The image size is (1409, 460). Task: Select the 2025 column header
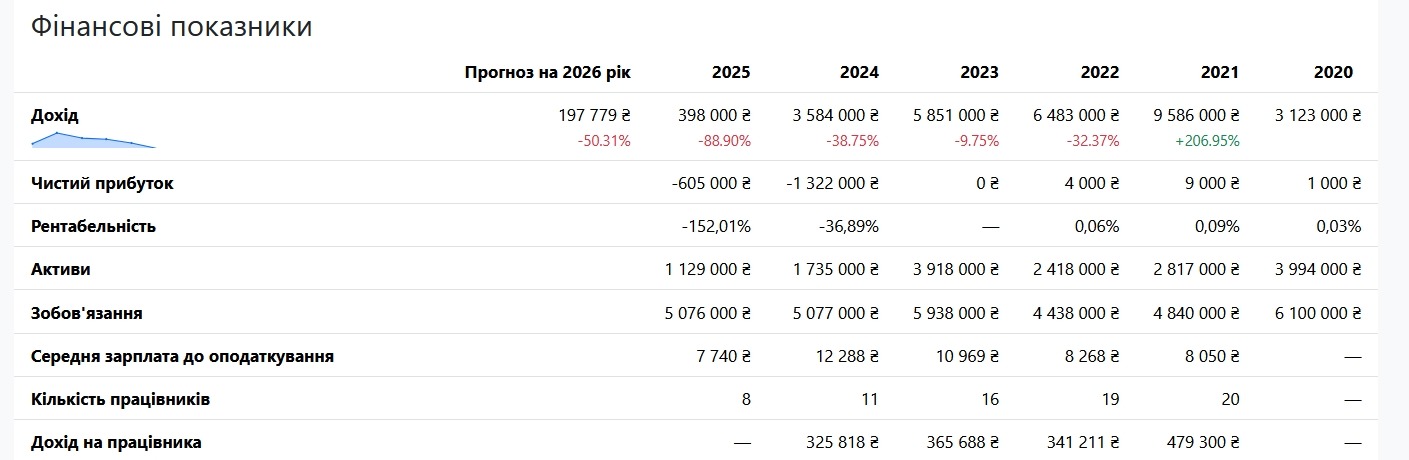pos(731,72)
